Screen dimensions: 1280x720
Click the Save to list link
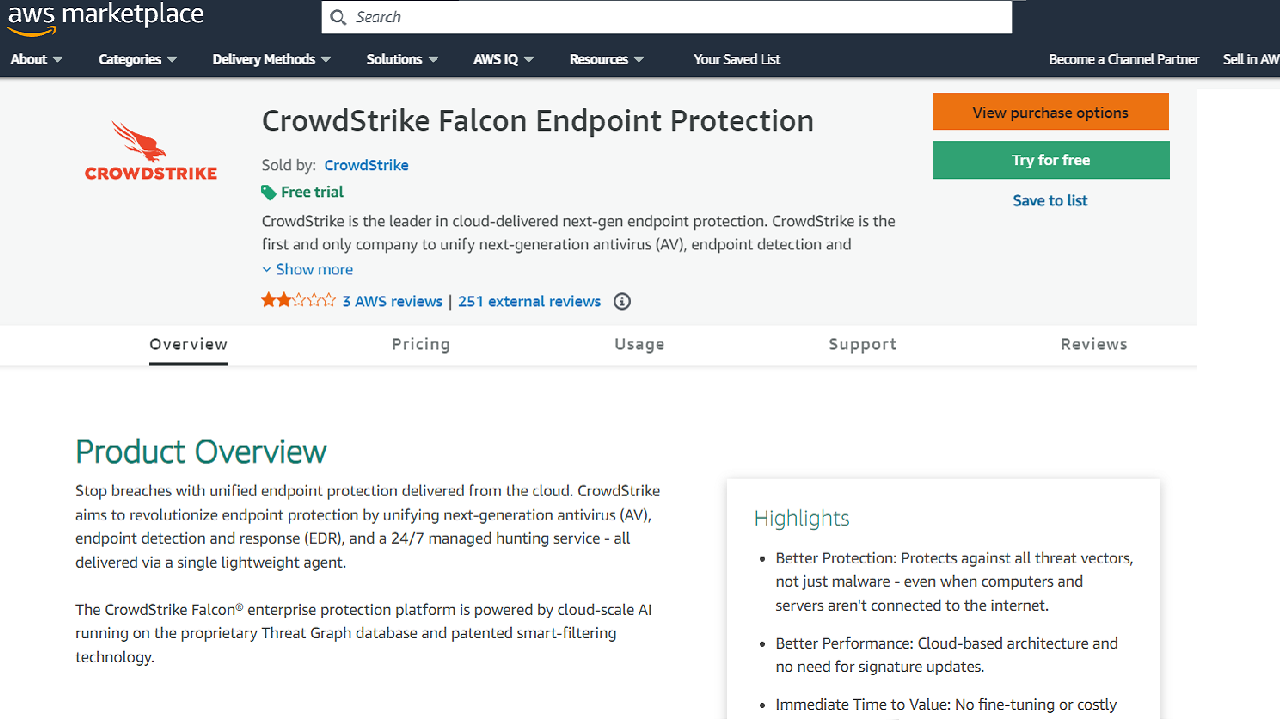[1049, 200]
